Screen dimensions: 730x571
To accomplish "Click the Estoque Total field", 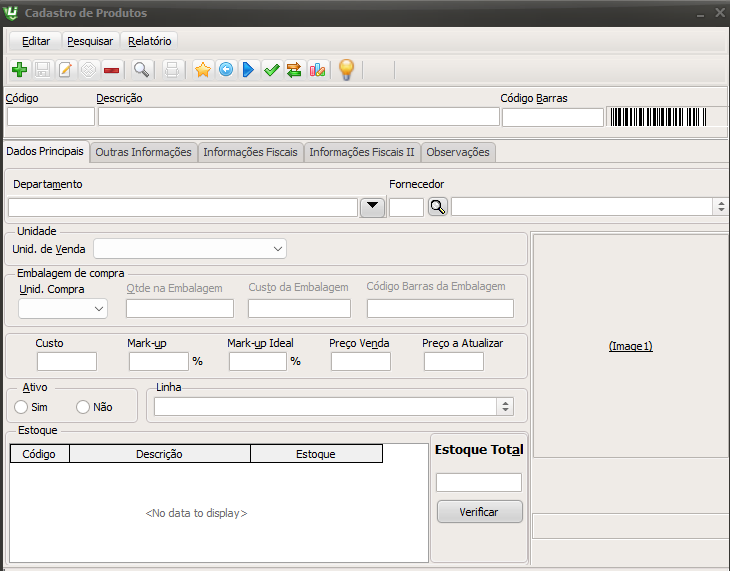I will tap(479, 483).
